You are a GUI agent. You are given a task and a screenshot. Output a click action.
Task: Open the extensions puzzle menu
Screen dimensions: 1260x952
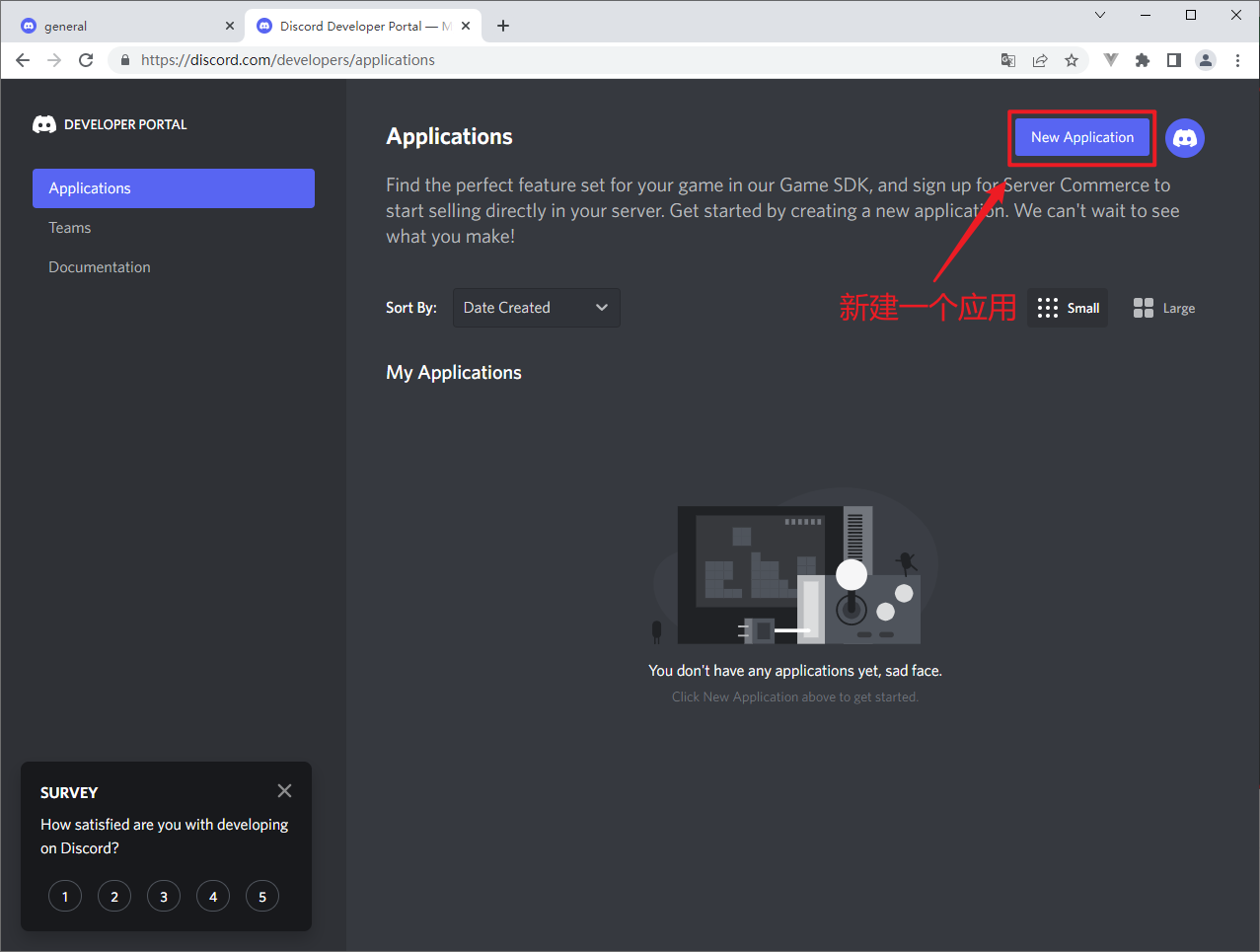pos(1143,60)
